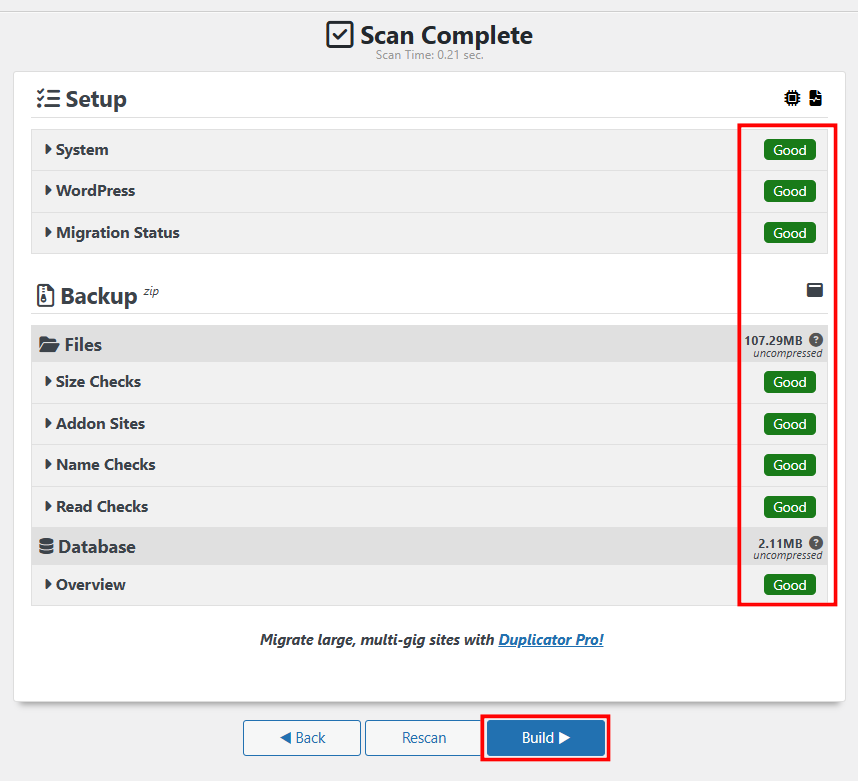The width and height of the screenshot is (858, 781).
Task: Expand the Size Checks row
Action: coord(430,382)
